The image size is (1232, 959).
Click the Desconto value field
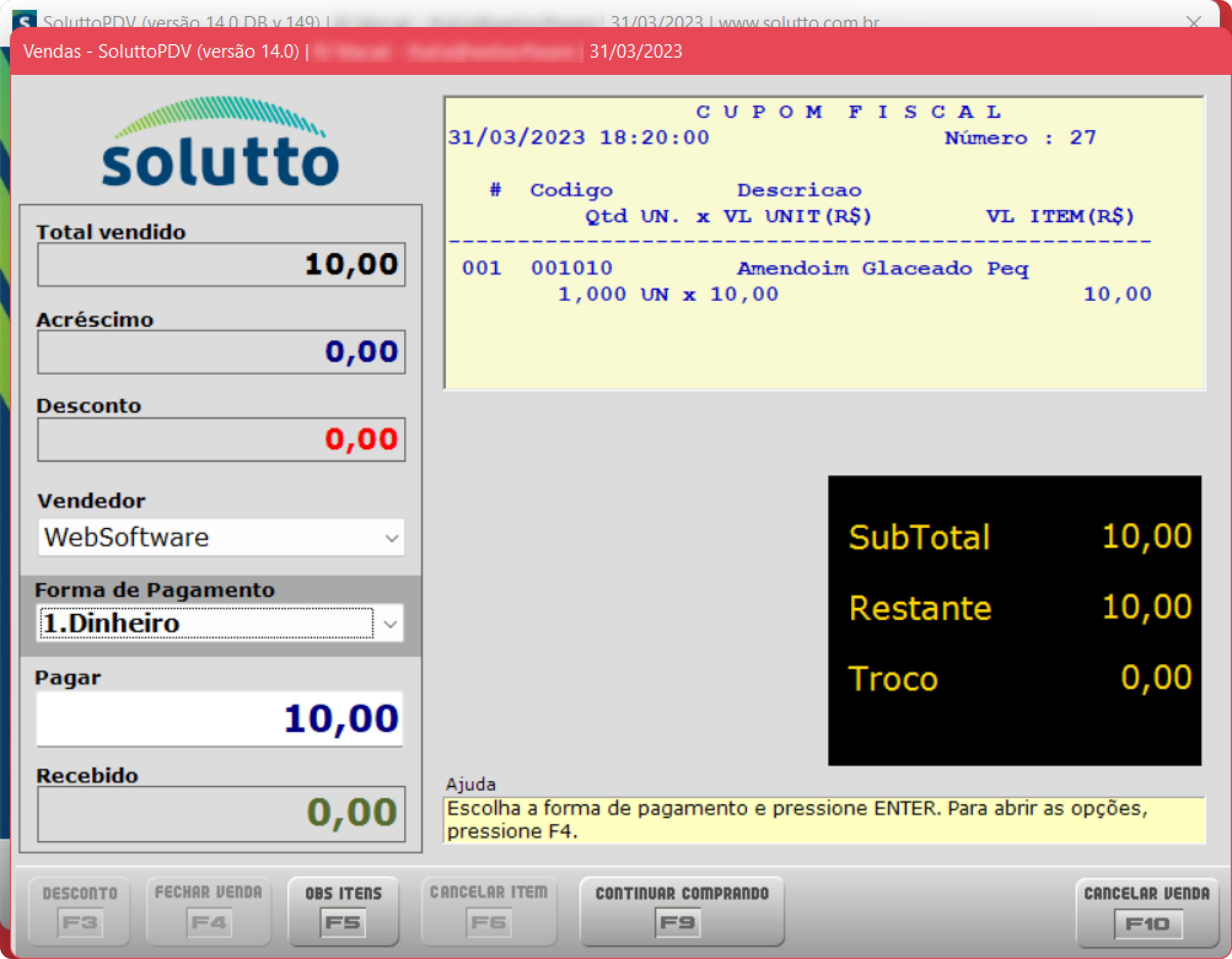[x=221, y=439]
